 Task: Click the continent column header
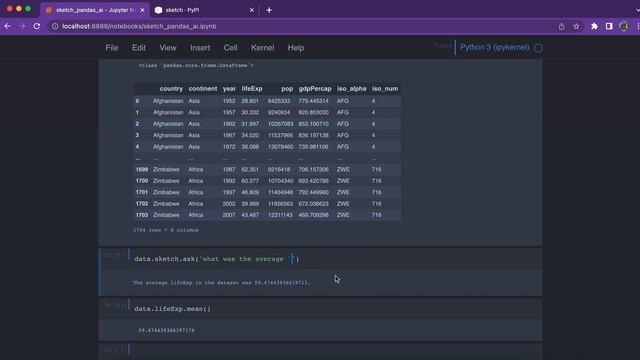click(x=203, y=89)
